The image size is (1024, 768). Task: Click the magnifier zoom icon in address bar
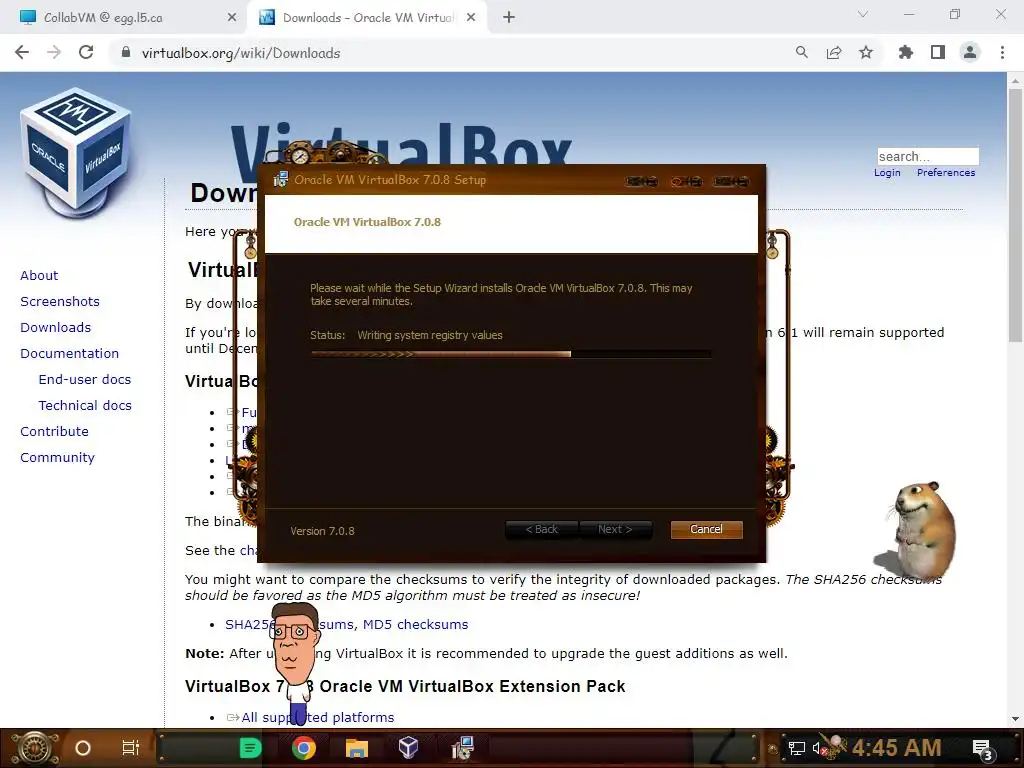pyautogui.click(x=802, y=53)
